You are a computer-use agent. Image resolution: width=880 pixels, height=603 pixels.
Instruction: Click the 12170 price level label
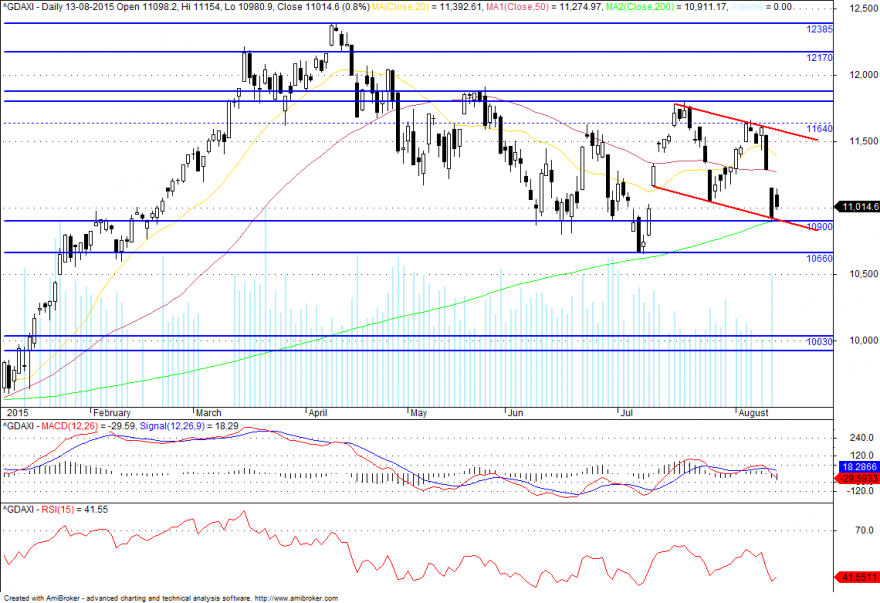(819, 58)
